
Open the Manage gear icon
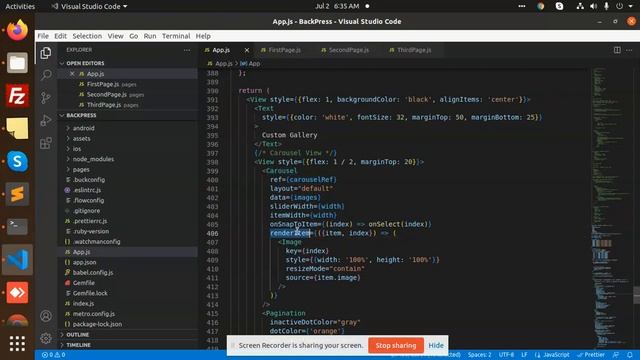click(x=46, y=338)
